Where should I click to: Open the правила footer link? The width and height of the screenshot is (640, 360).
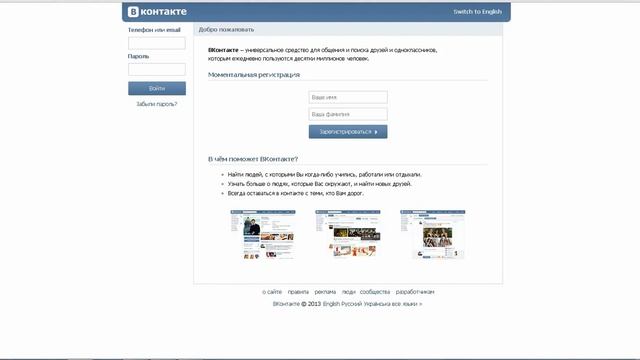[x=298, y=292]
